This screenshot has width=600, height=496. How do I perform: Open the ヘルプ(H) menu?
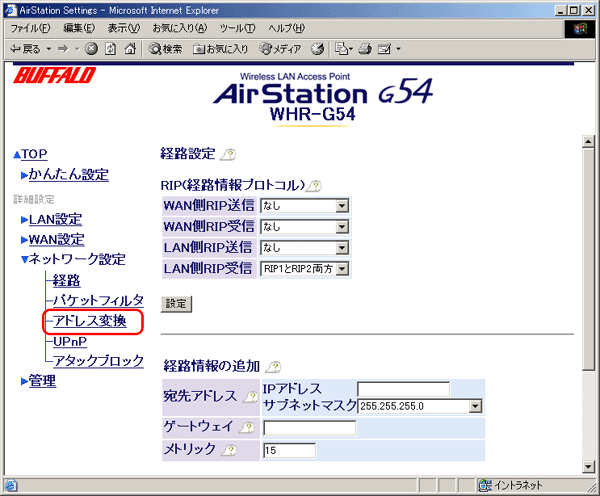[286, 28]
